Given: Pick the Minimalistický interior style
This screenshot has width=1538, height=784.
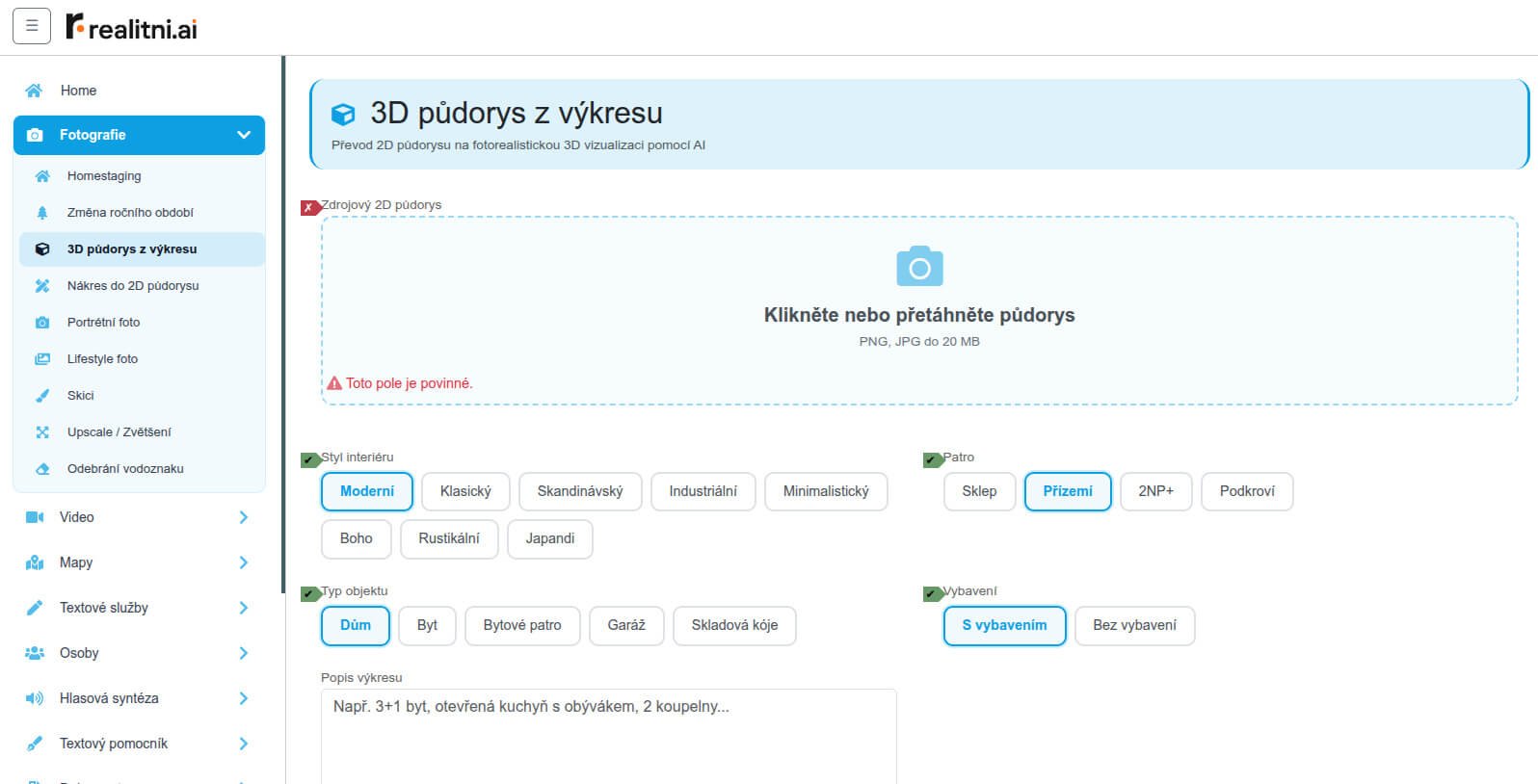Looking at the screenshot, I should point(826,491).
